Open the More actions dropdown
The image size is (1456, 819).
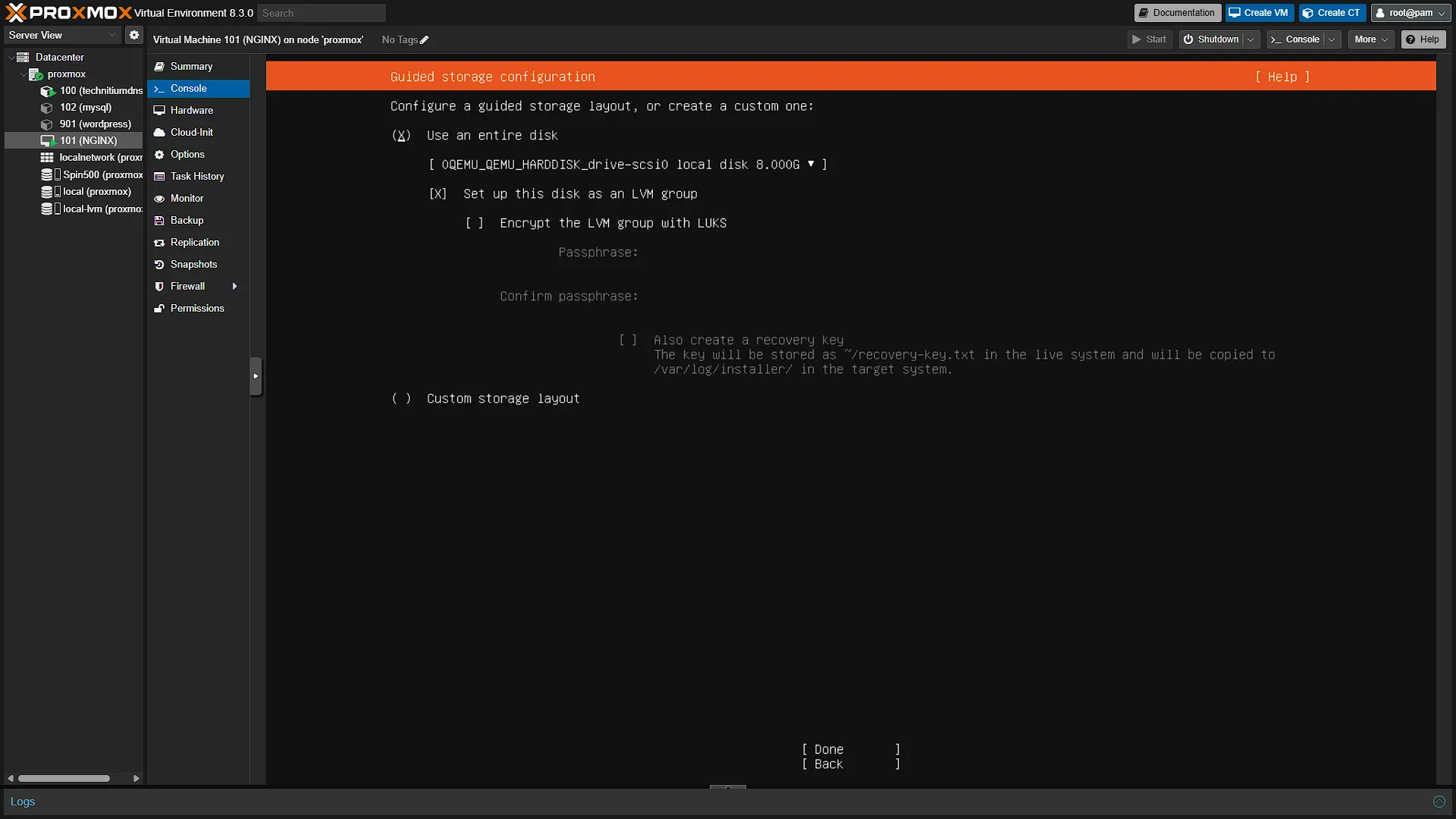point(1371,39)
